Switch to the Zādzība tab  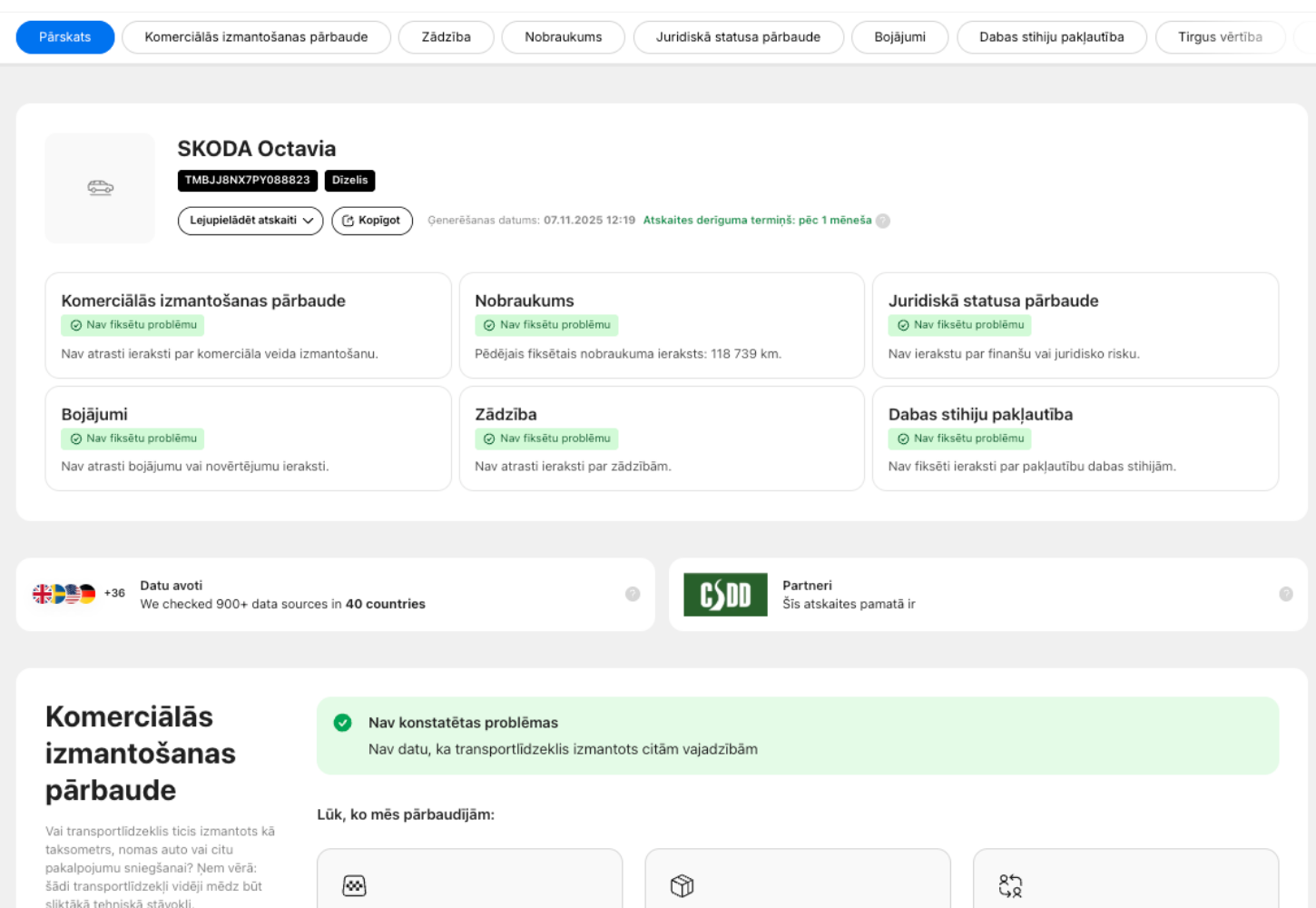click(x=446, y=37)
